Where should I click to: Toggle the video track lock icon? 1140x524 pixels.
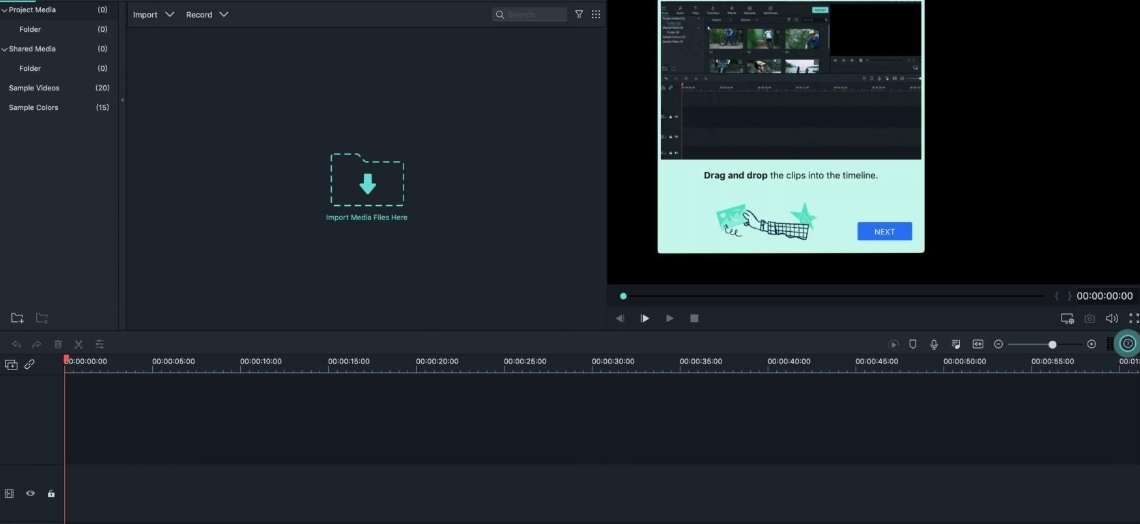(x=51, y=493)
